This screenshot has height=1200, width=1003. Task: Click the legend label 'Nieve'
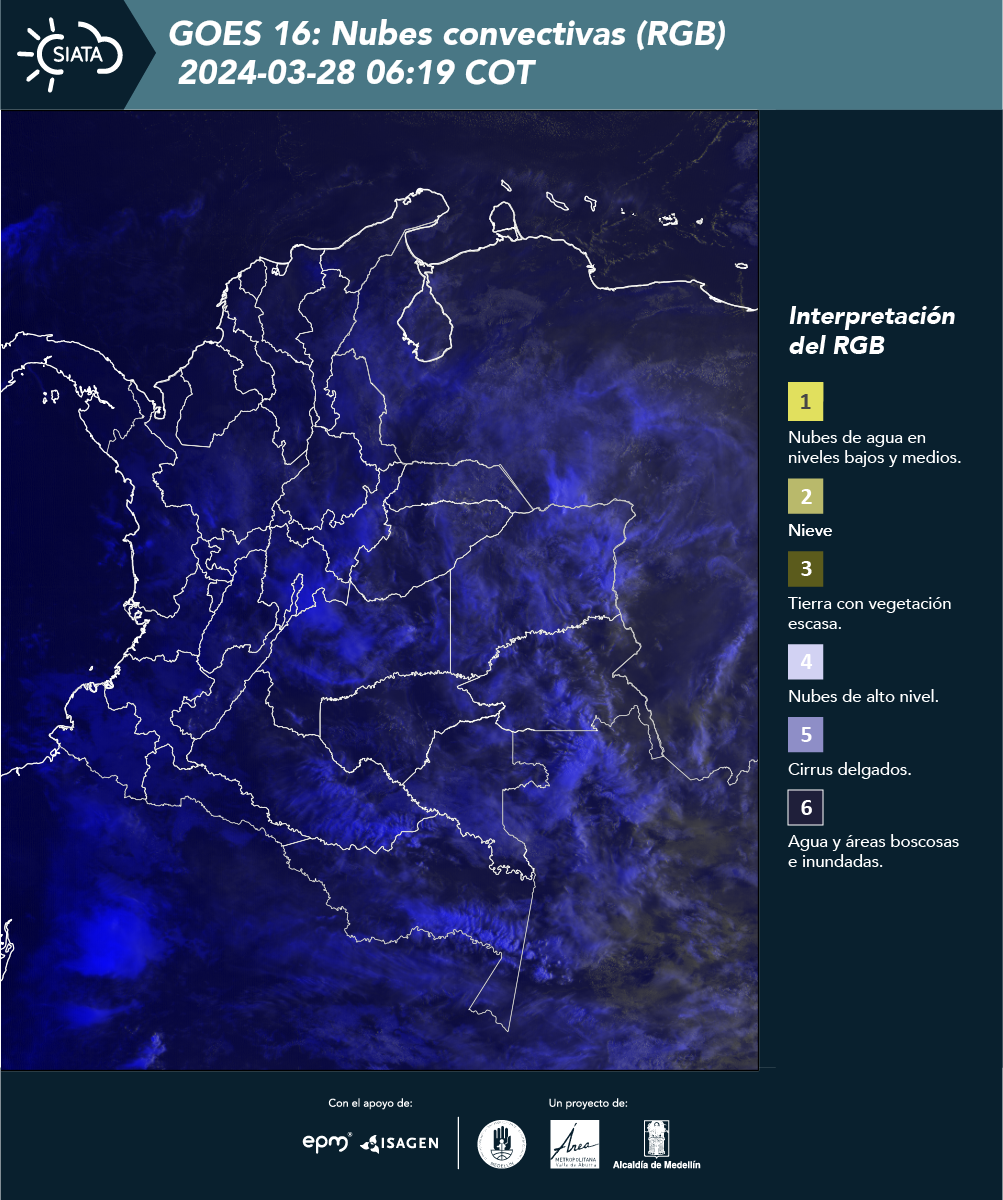click(810, 531)
